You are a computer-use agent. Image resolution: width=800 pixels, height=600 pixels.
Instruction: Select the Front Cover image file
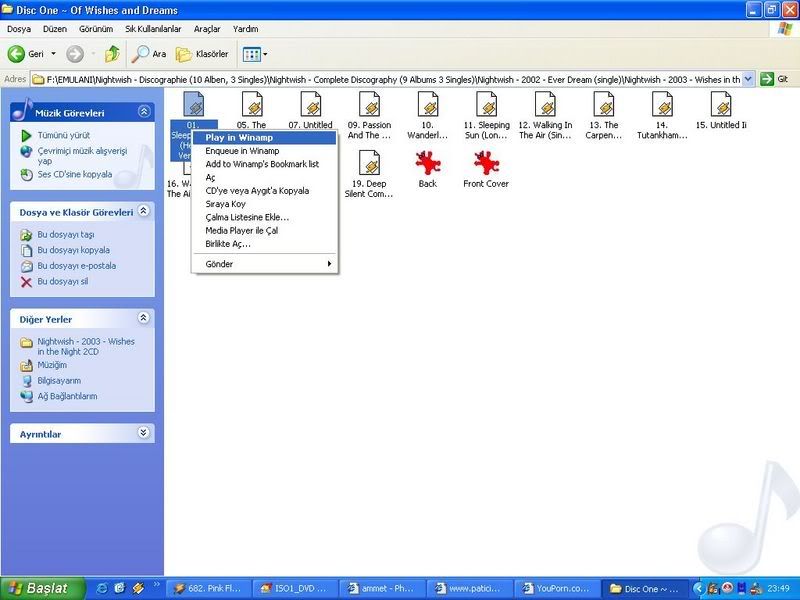pyautogui.click(x=486, y=169)
